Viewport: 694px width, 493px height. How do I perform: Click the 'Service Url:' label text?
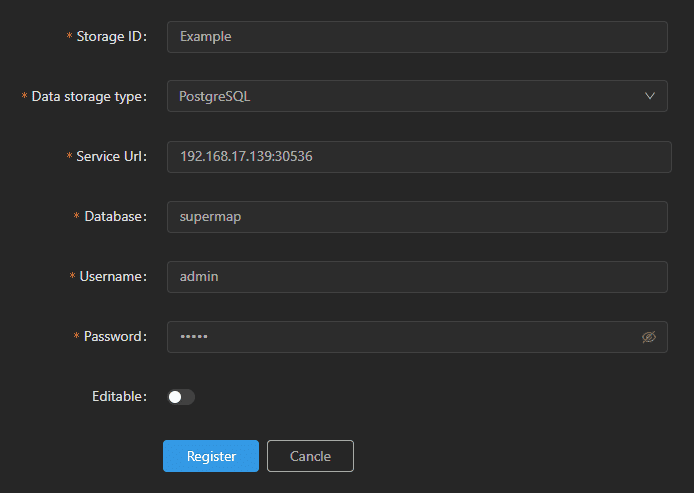click(112, 156)
